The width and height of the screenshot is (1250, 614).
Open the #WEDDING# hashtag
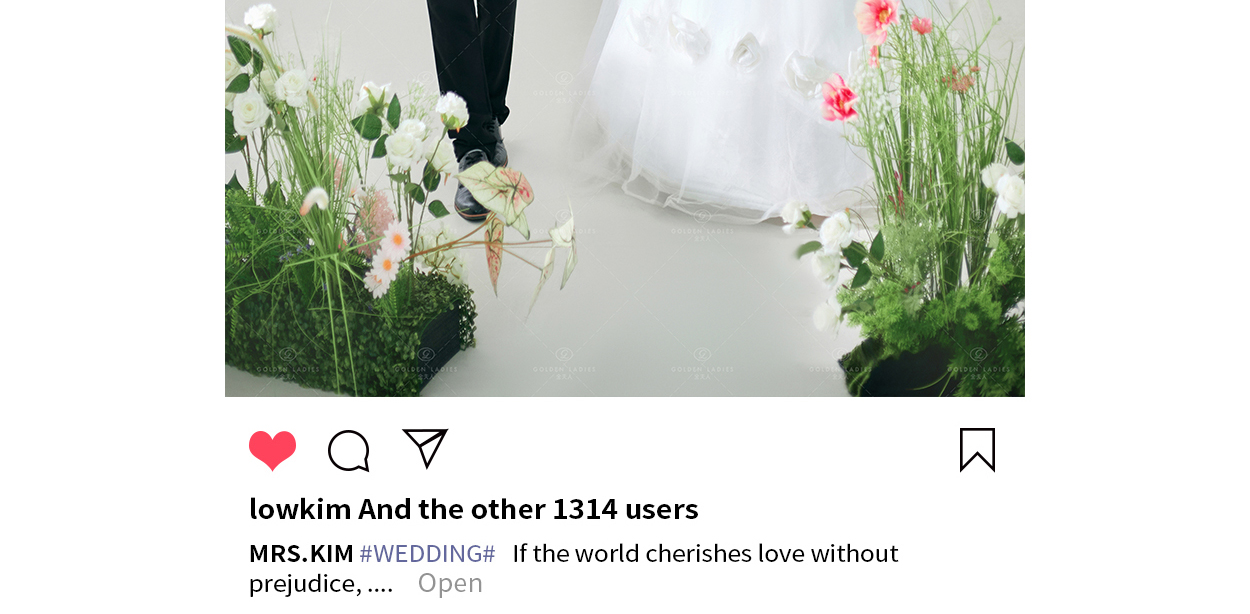427,553
